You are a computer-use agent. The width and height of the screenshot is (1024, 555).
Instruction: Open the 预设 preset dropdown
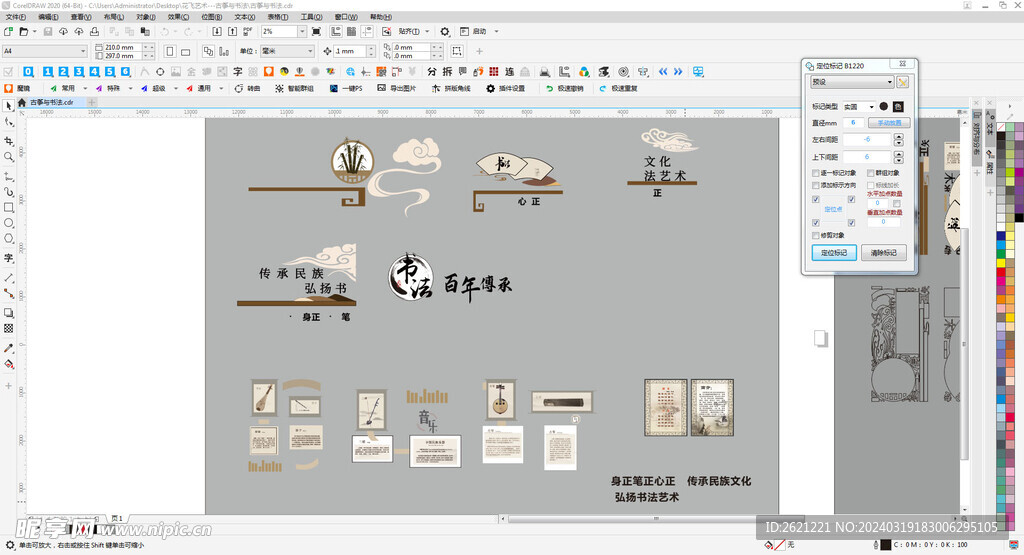point(853,82)
